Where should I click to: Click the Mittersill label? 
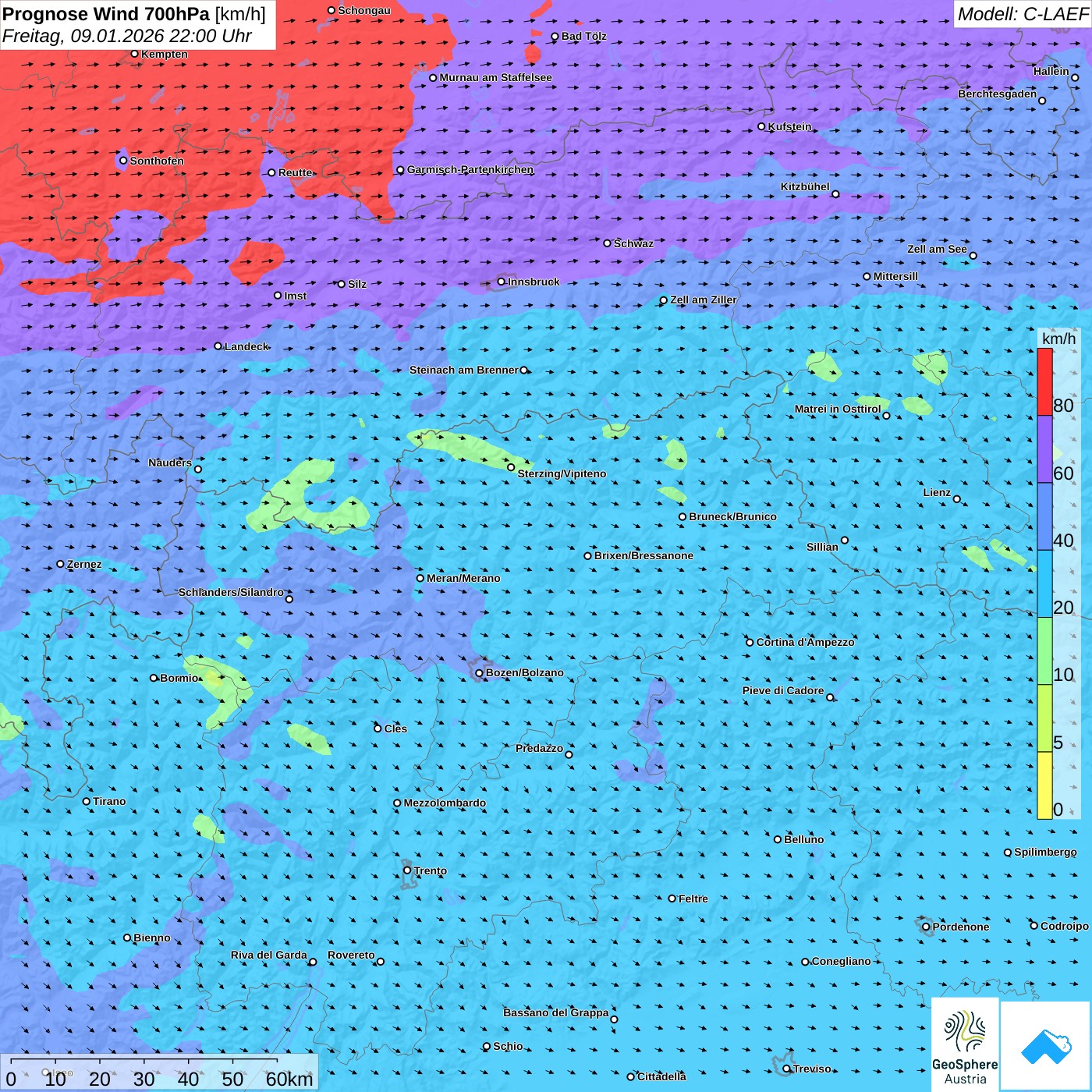click(896, 276)
